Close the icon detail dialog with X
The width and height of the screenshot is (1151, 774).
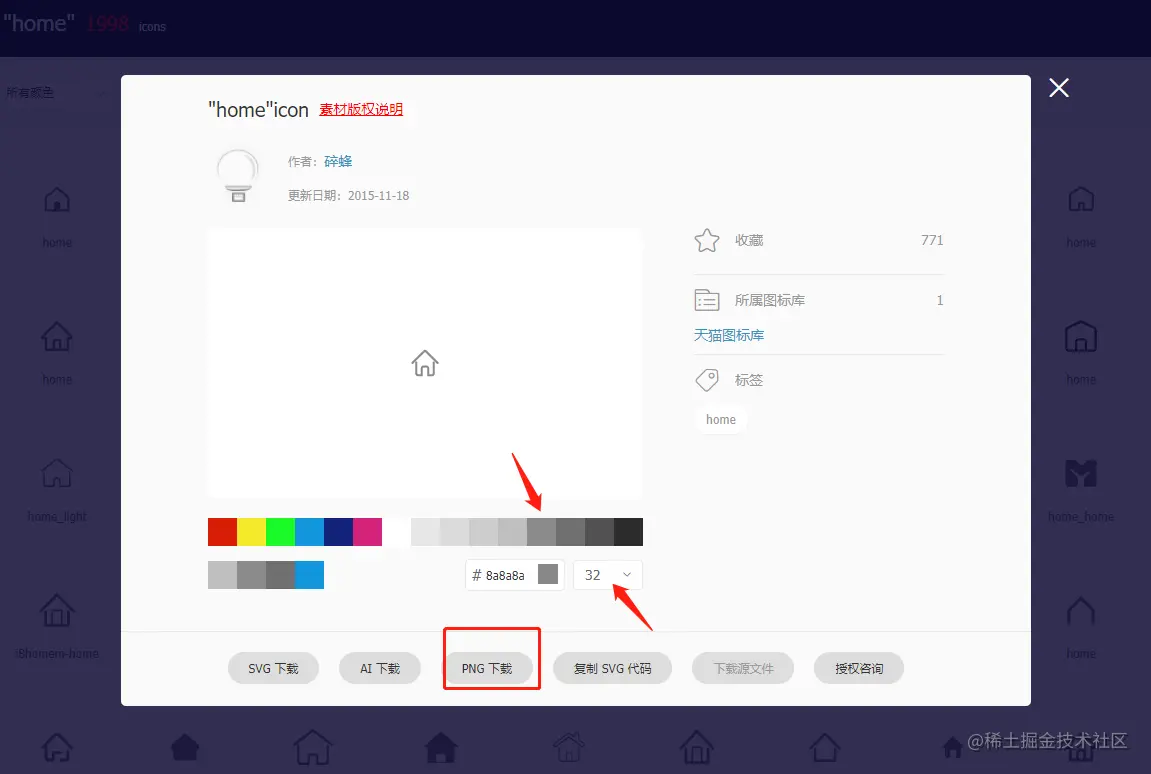(1059, 88)
